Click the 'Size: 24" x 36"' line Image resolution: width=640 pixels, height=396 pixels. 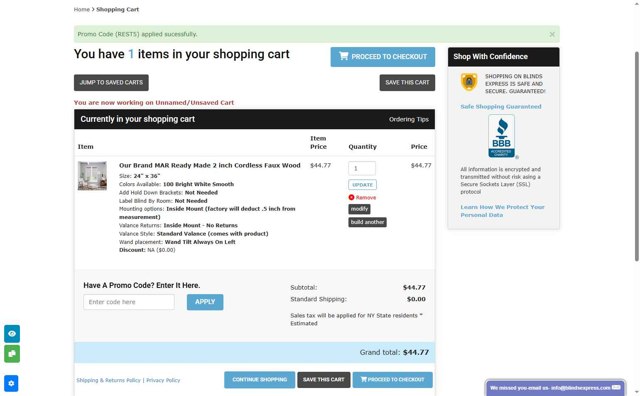coord(139,176)
